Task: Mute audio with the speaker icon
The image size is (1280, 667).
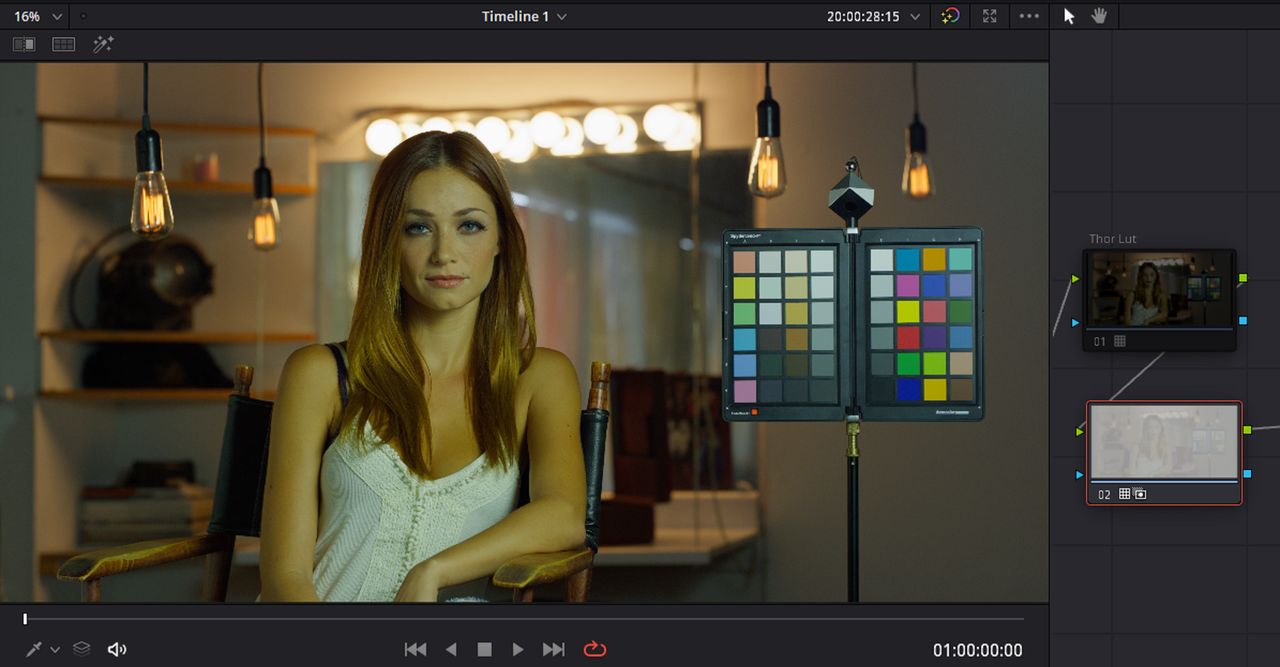Action: (117, 649)
